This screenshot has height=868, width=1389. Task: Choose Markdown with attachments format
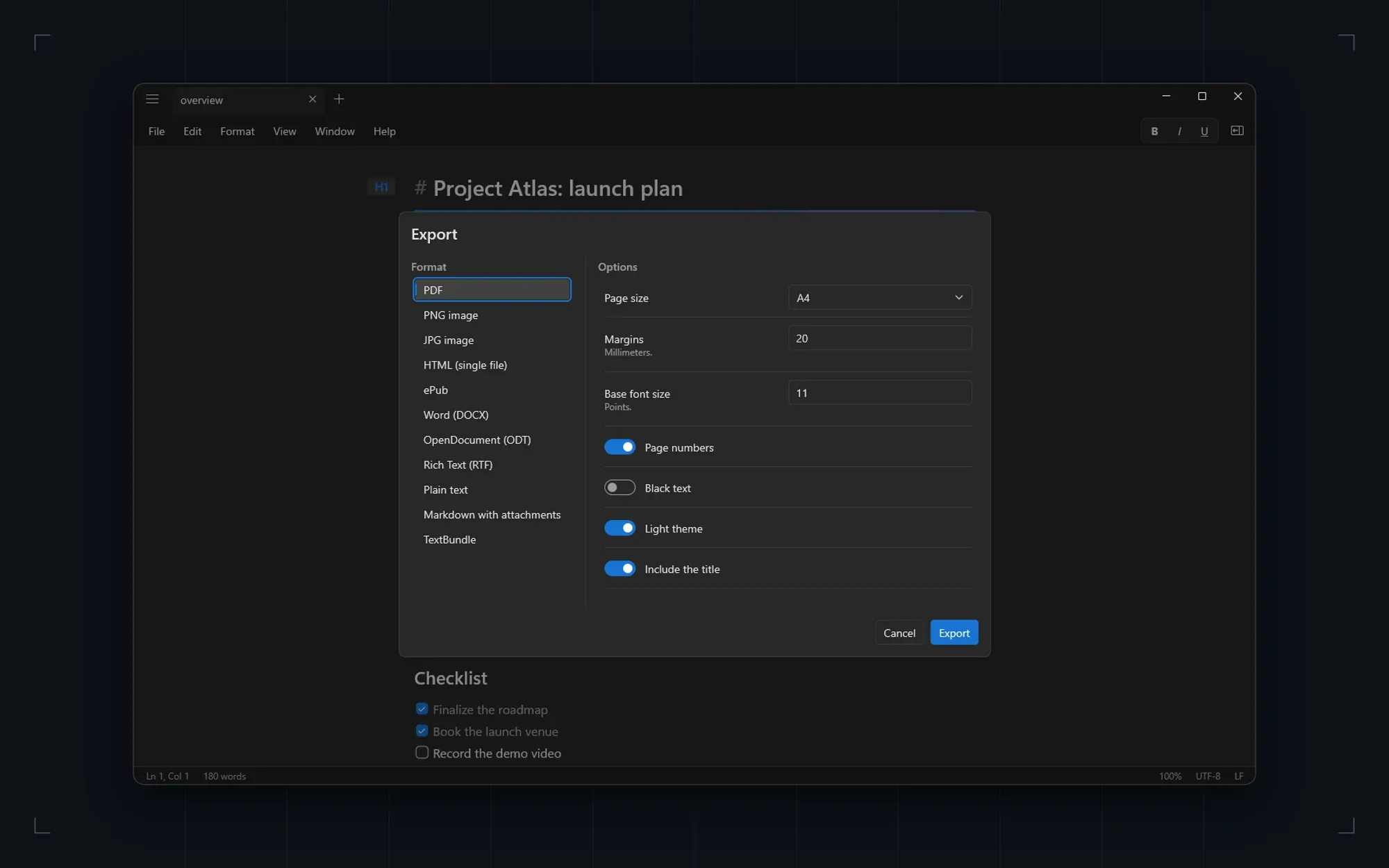click(492, 515)
